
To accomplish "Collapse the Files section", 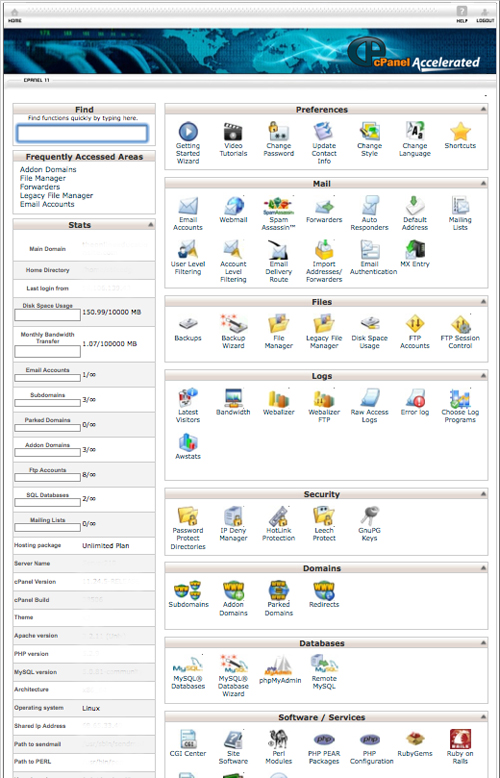I will (483, 301).
